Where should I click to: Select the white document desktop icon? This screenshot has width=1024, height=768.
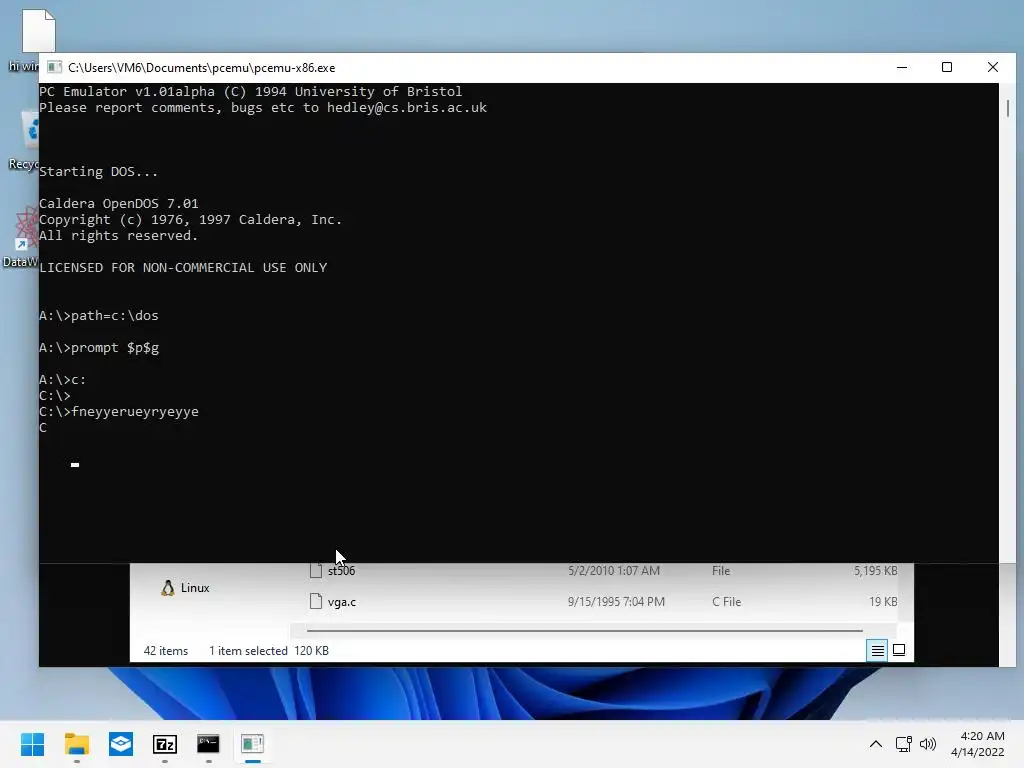coord(39,31)
